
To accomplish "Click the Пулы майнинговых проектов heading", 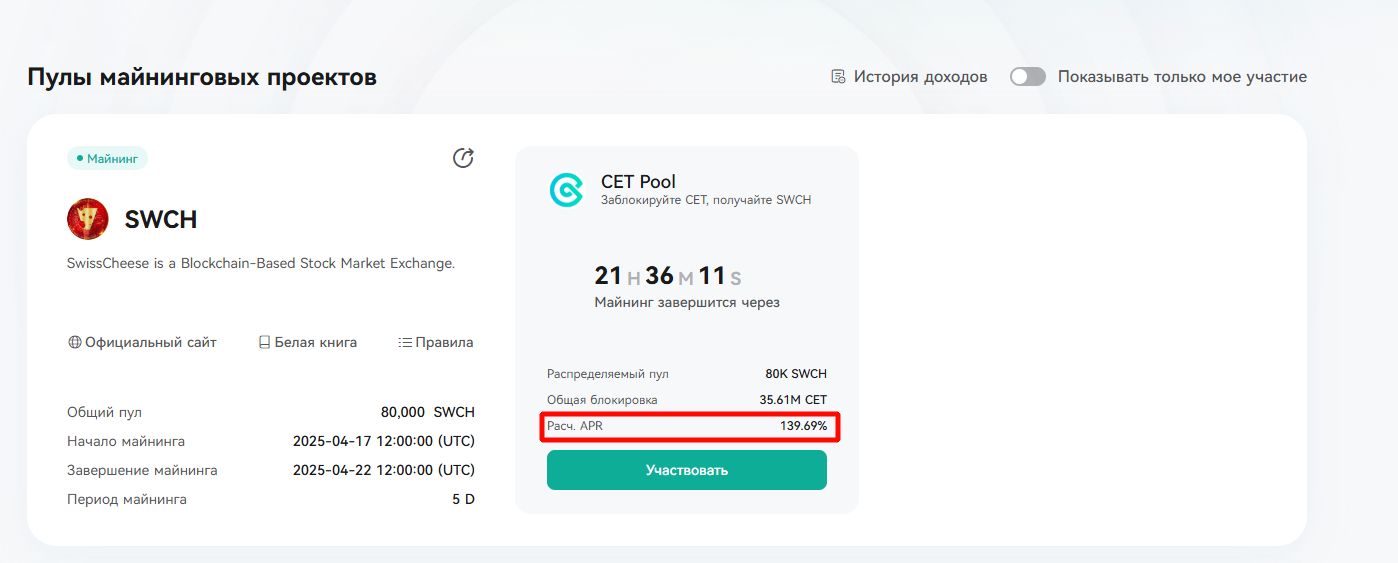I will [x=202, y=77].
